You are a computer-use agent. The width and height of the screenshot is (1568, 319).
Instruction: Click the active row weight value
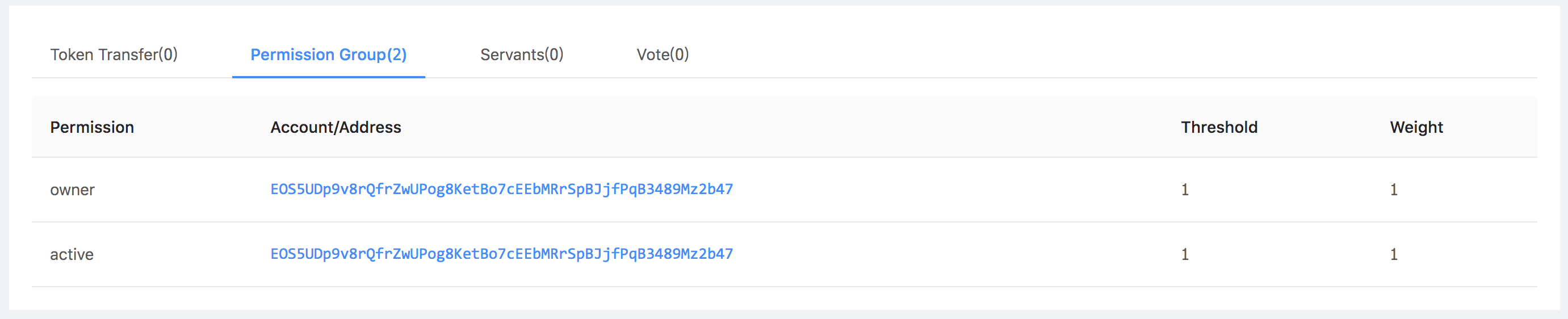1393,254
